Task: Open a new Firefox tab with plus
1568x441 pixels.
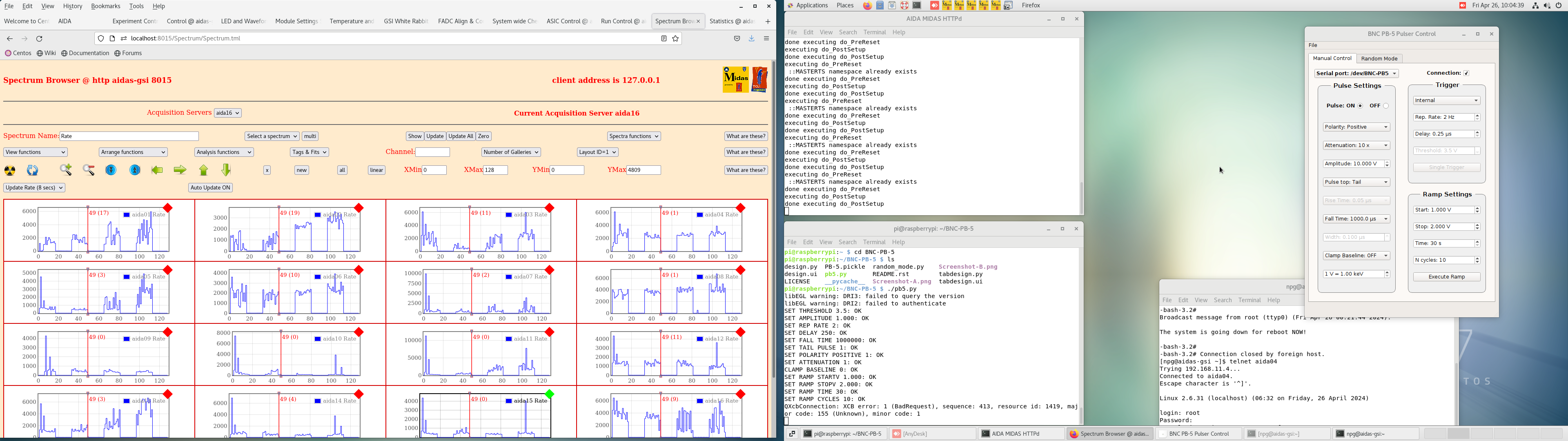Action: coord(768,22)
